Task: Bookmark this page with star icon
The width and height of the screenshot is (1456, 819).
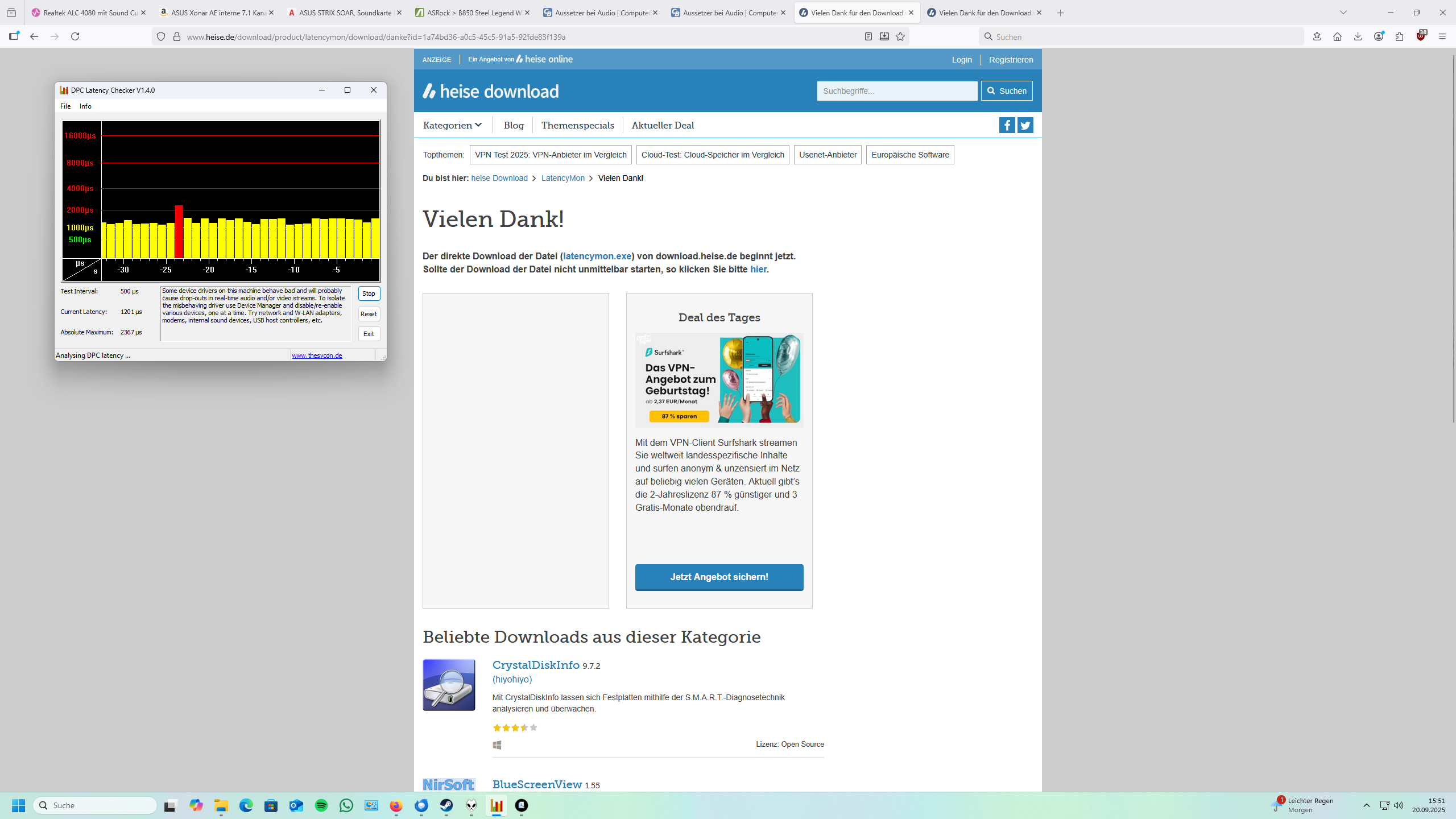Action: 900,36
